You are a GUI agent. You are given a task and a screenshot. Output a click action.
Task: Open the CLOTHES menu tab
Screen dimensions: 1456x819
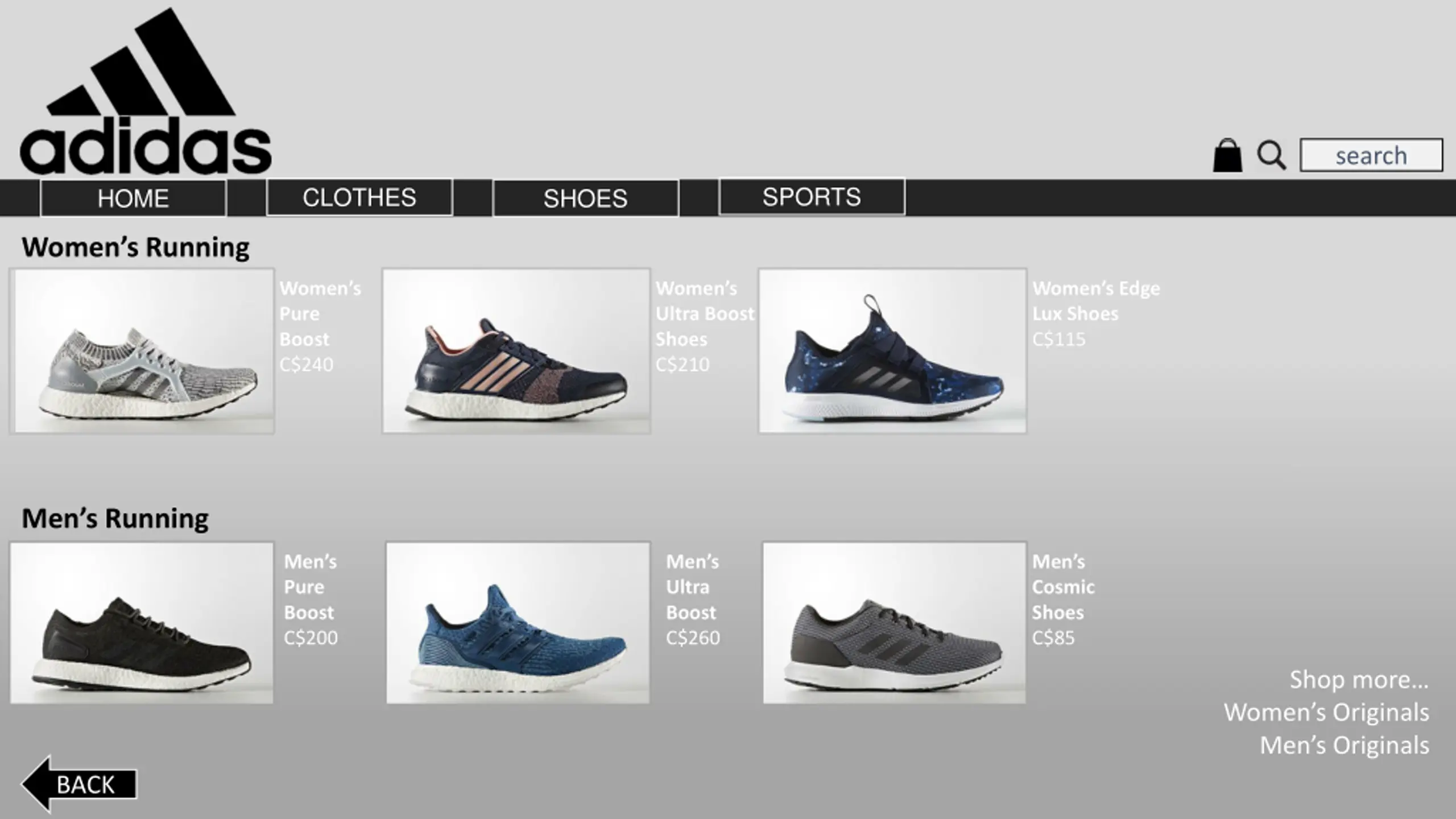(x=359, y=197)
